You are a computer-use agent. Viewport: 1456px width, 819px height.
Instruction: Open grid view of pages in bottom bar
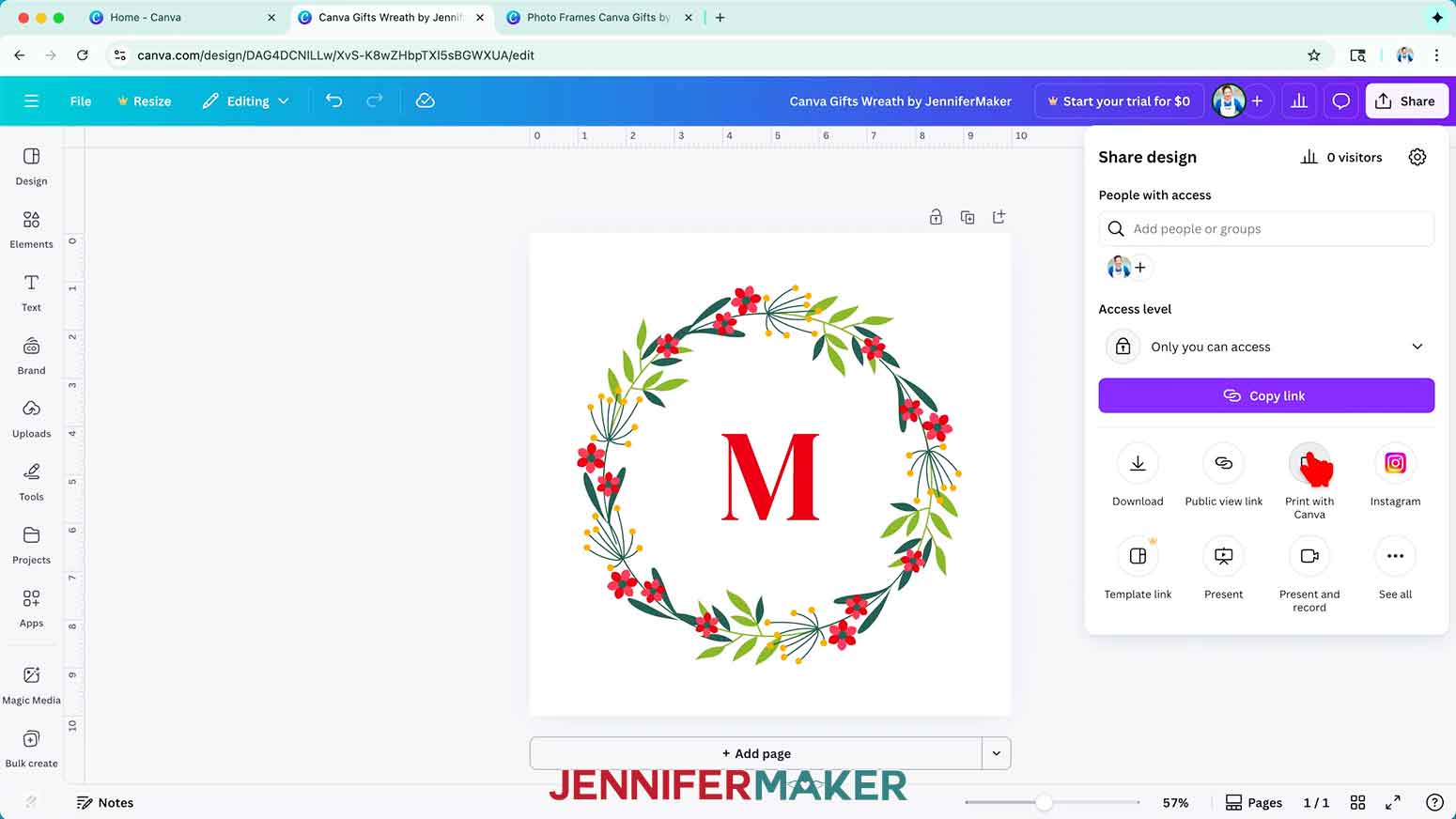coord(1357,802)
